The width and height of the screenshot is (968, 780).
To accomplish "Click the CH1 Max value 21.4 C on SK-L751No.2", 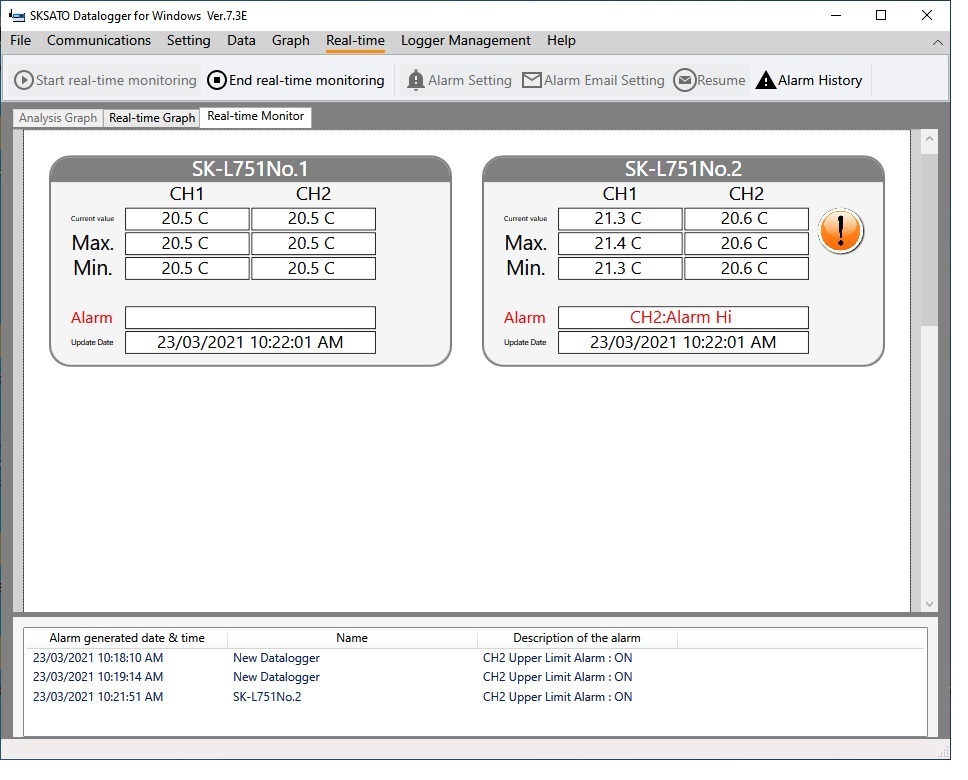I will pyautogui.click(x=620, y=243).
